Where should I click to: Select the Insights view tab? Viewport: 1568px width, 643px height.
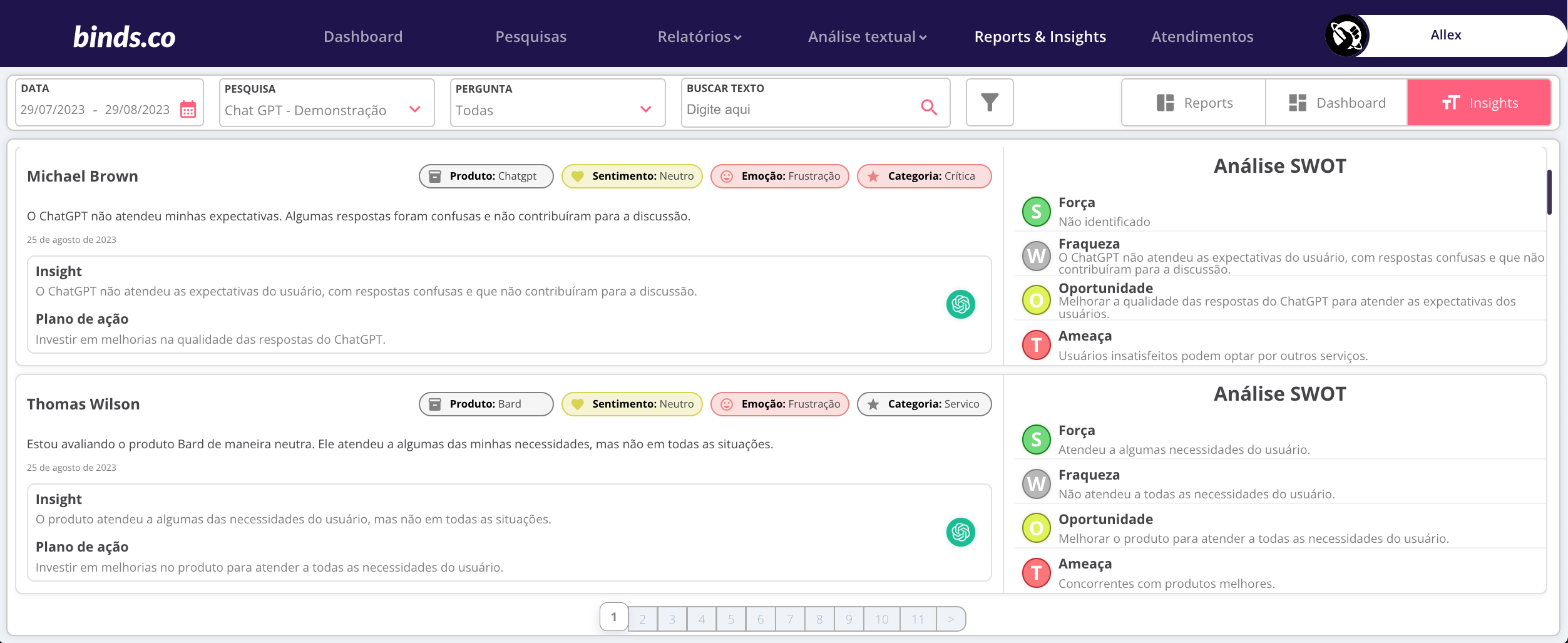(1479, 103)
